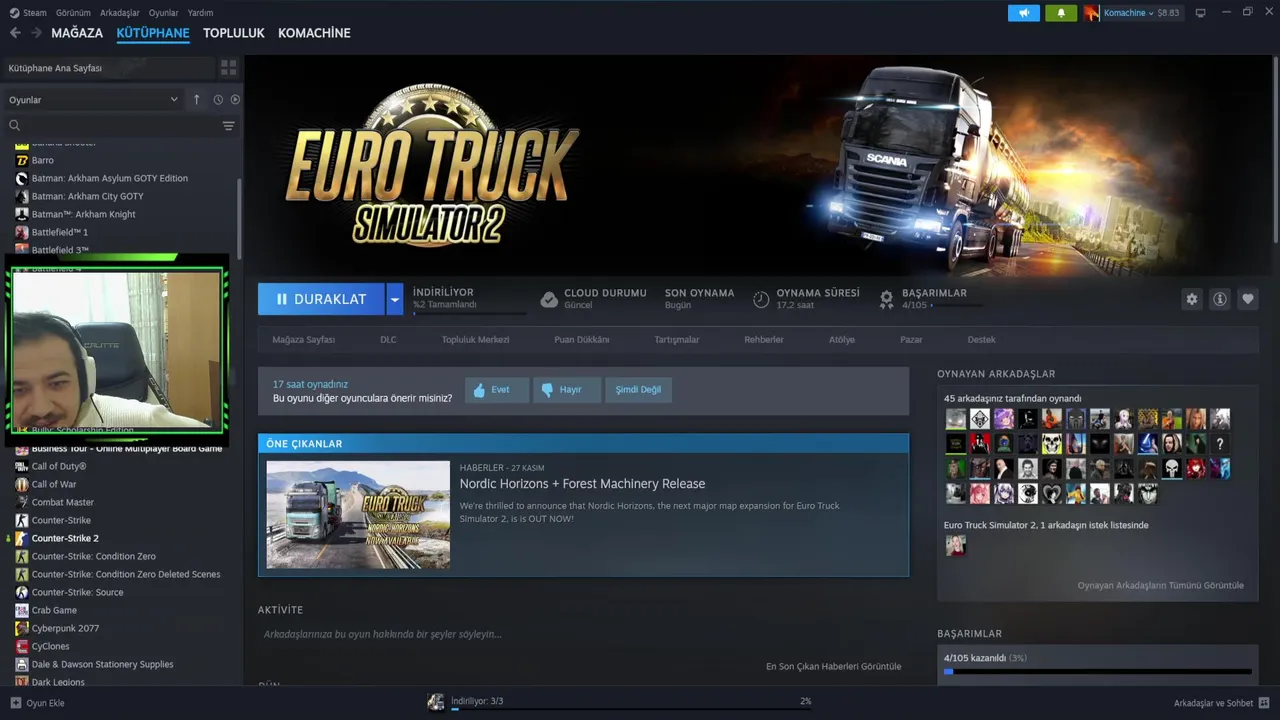Show game info icon
Image resolution: width=1280 pixels, height=720 pixels.
click(1219, 299)
